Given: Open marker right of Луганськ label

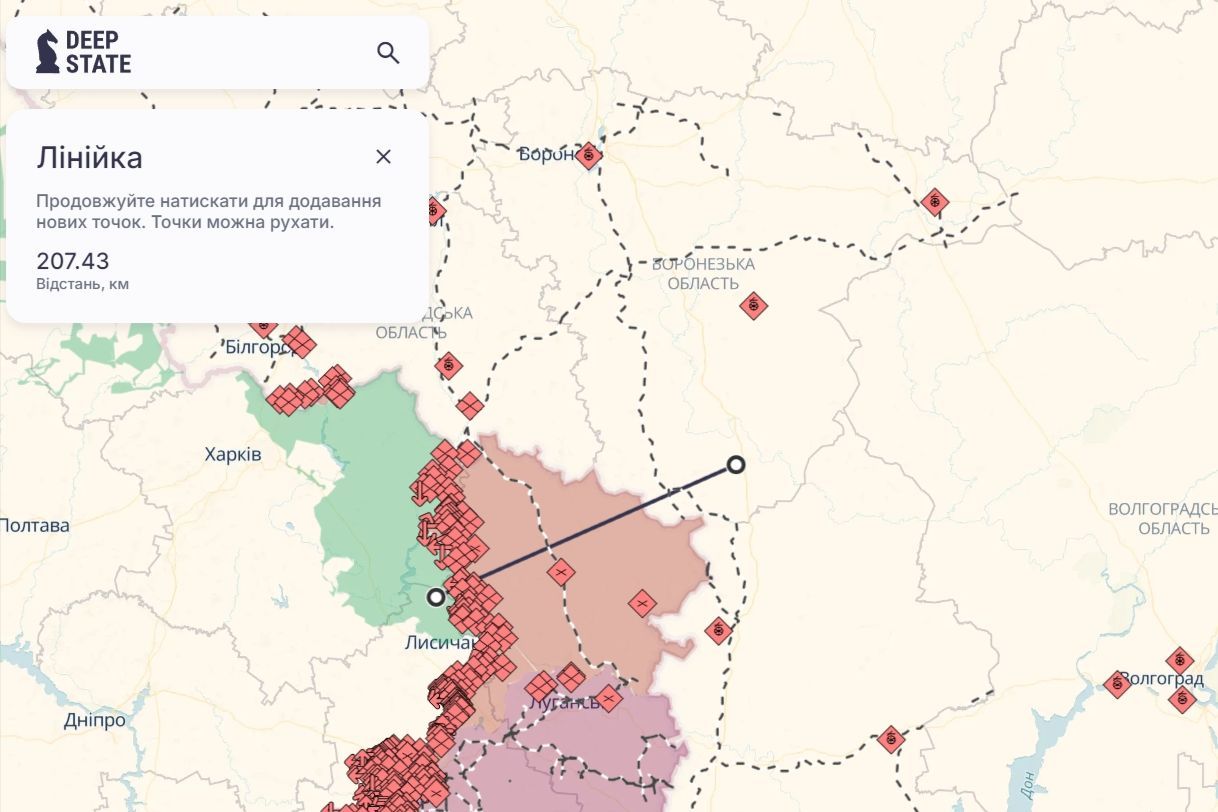Looking at the screenshot, I should 608,698.
